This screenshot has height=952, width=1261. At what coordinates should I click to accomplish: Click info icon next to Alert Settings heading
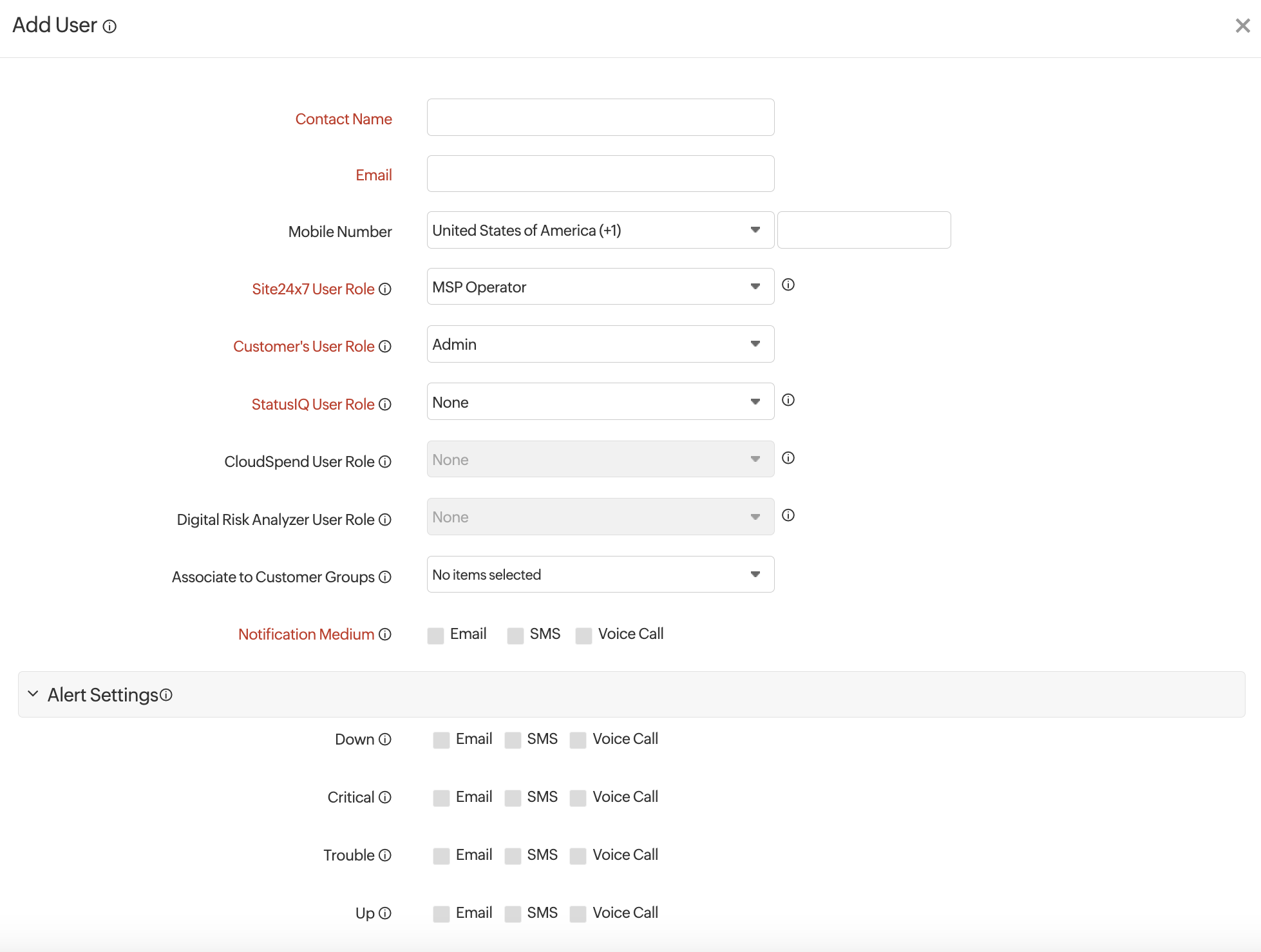[x=166, y=695]
